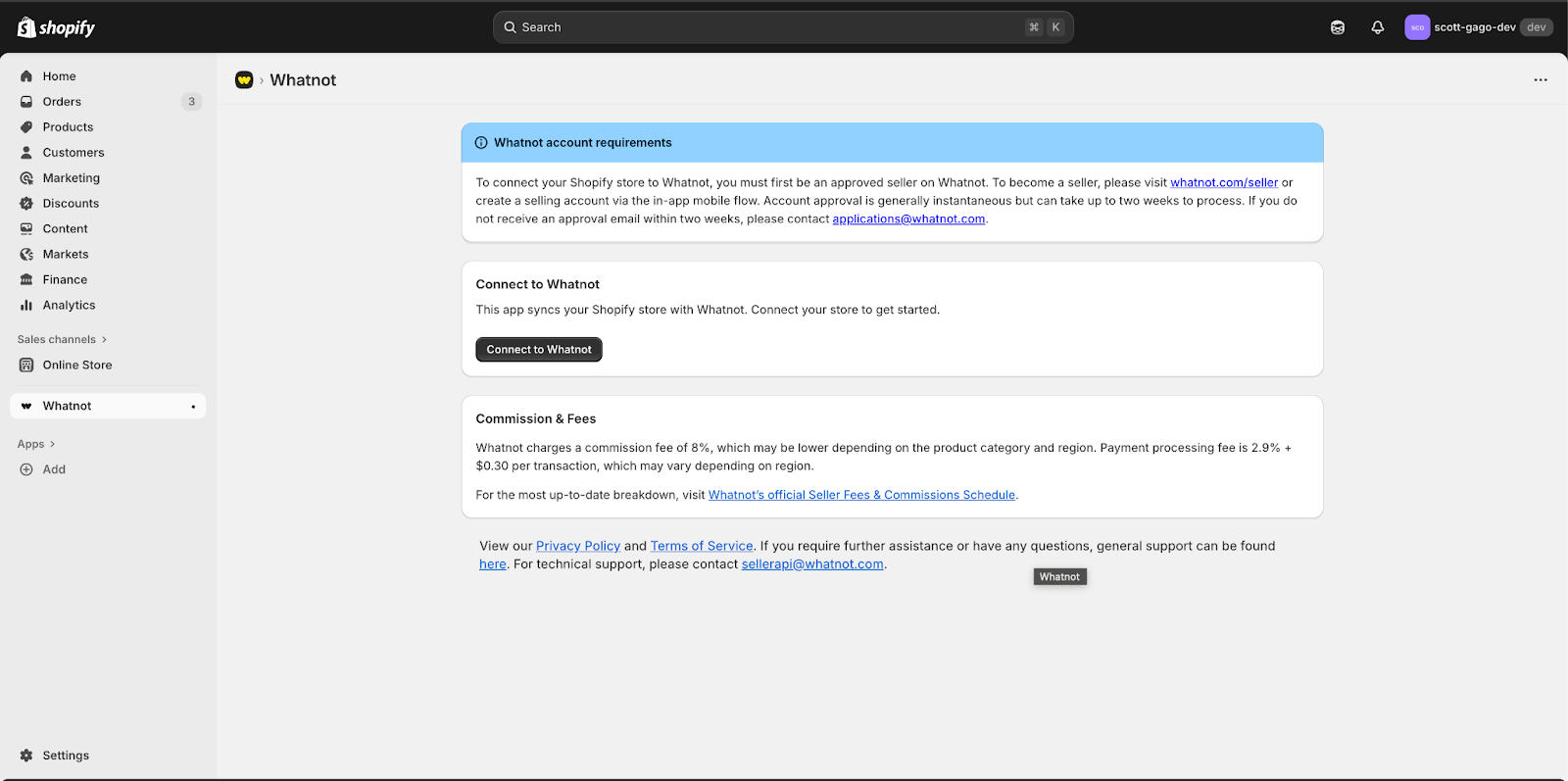Go to Orders in the sidebar
The image size is (1568, 781).
62,102
